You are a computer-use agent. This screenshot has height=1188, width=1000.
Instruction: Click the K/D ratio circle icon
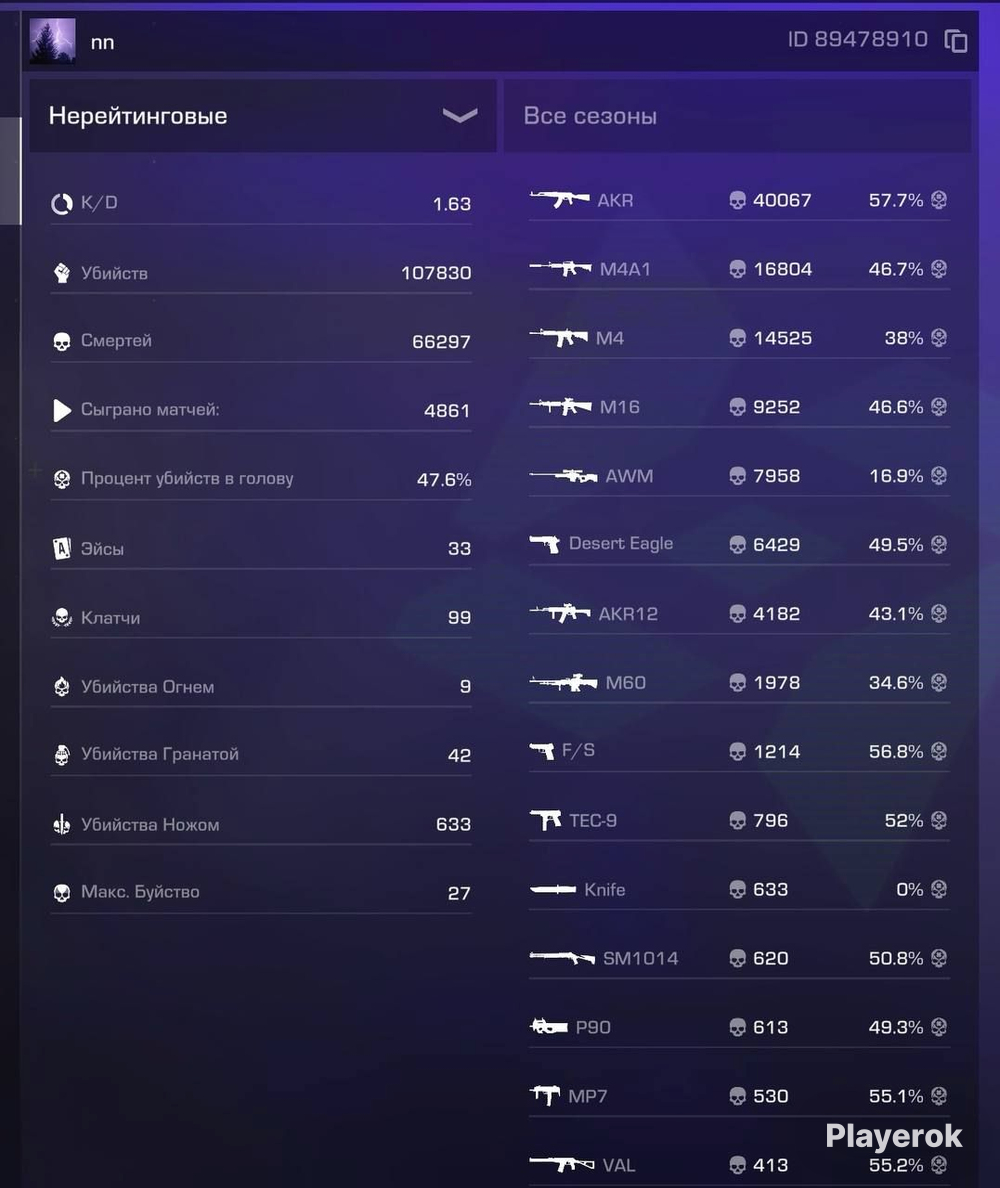coord(61,203)
